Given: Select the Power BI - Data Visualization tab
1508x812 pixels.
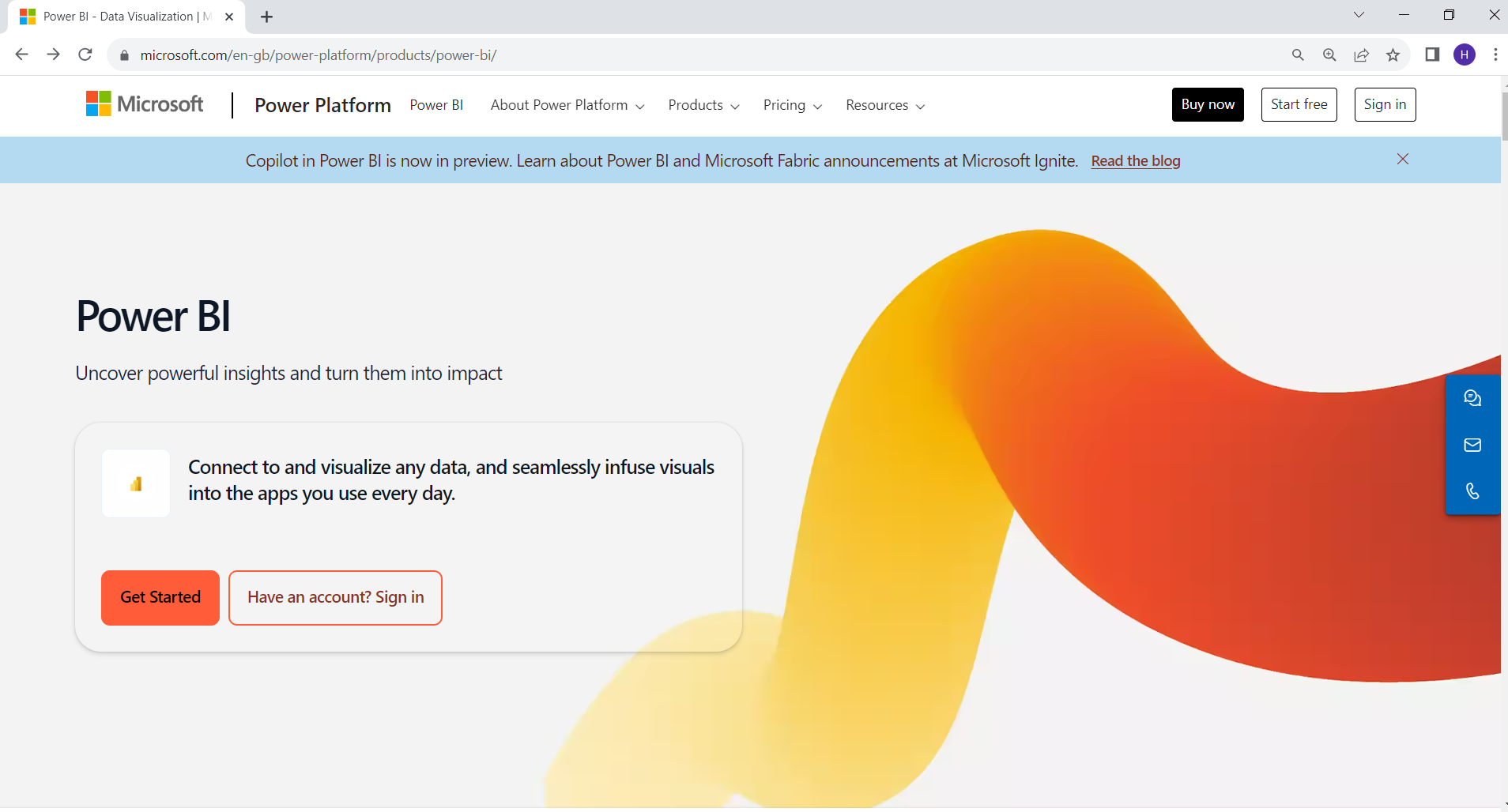Looking at the screenshot, I should 126,17.
